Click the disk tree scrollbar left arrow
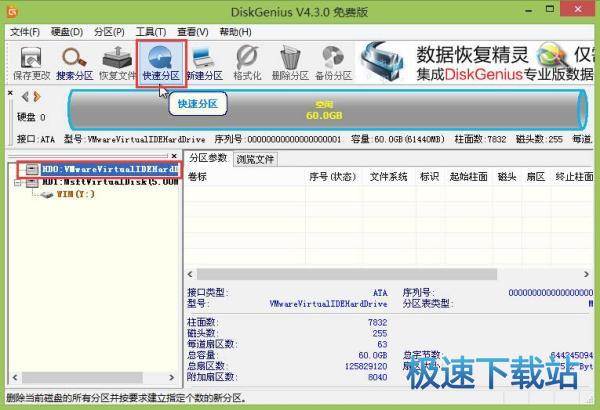The height and width of the screenshot is (410, 600). tap(15, 377)
